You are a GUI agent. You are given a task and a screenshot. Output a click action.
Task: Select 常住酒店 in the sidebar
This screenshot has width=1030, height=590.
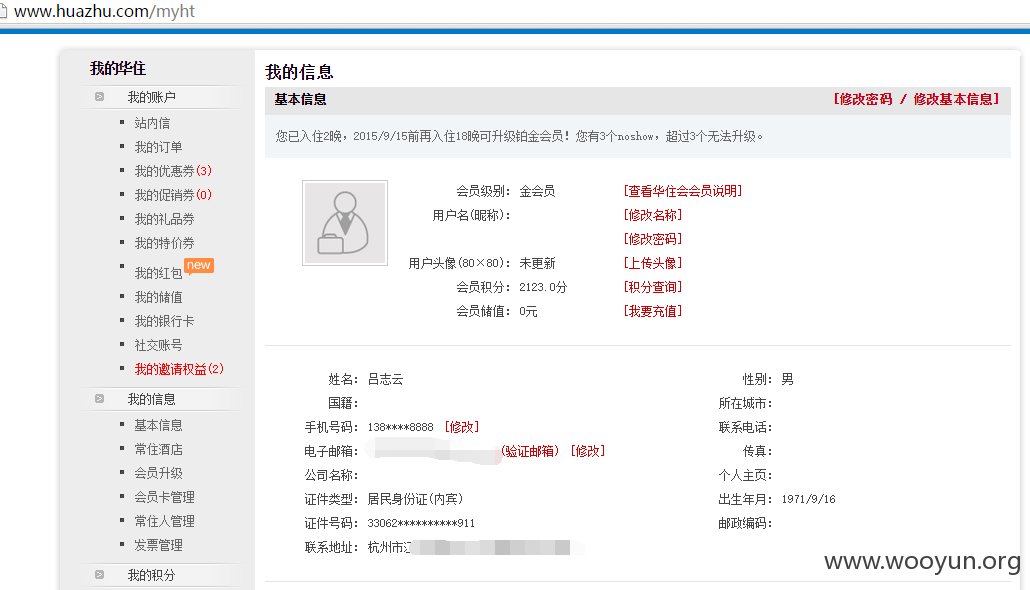click(x=158, y=449)
